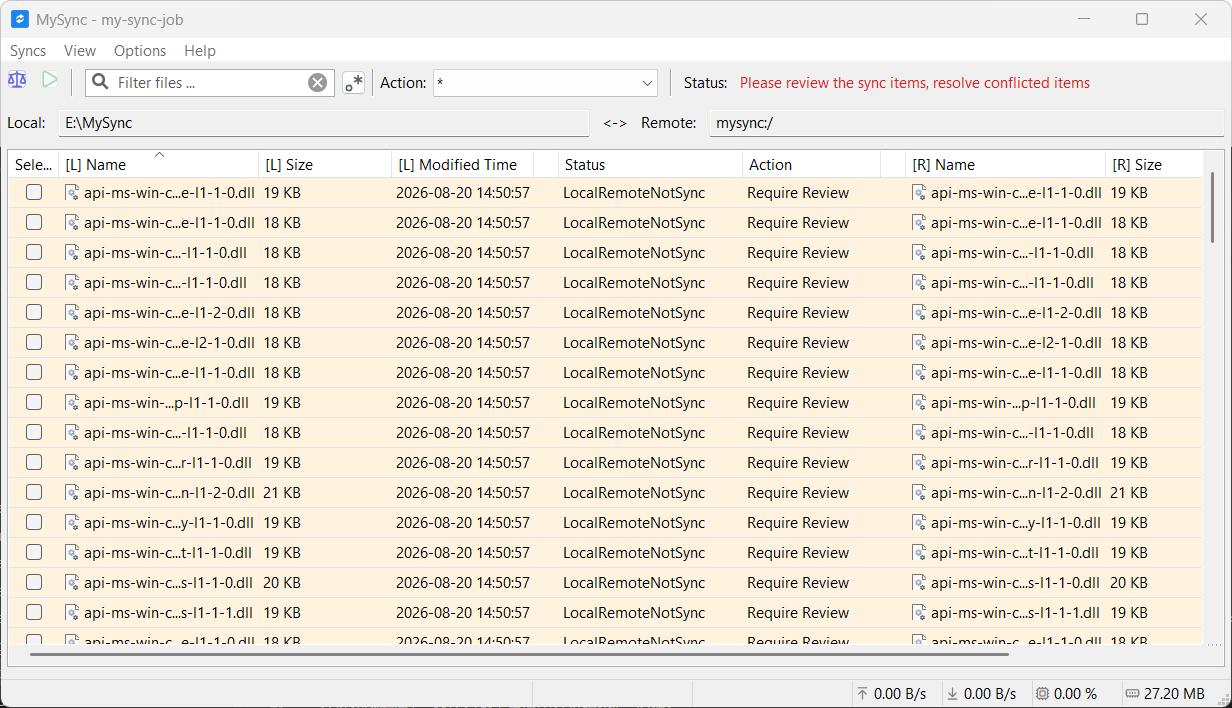Click the MySync app icon in the title bar

(19, 19)
